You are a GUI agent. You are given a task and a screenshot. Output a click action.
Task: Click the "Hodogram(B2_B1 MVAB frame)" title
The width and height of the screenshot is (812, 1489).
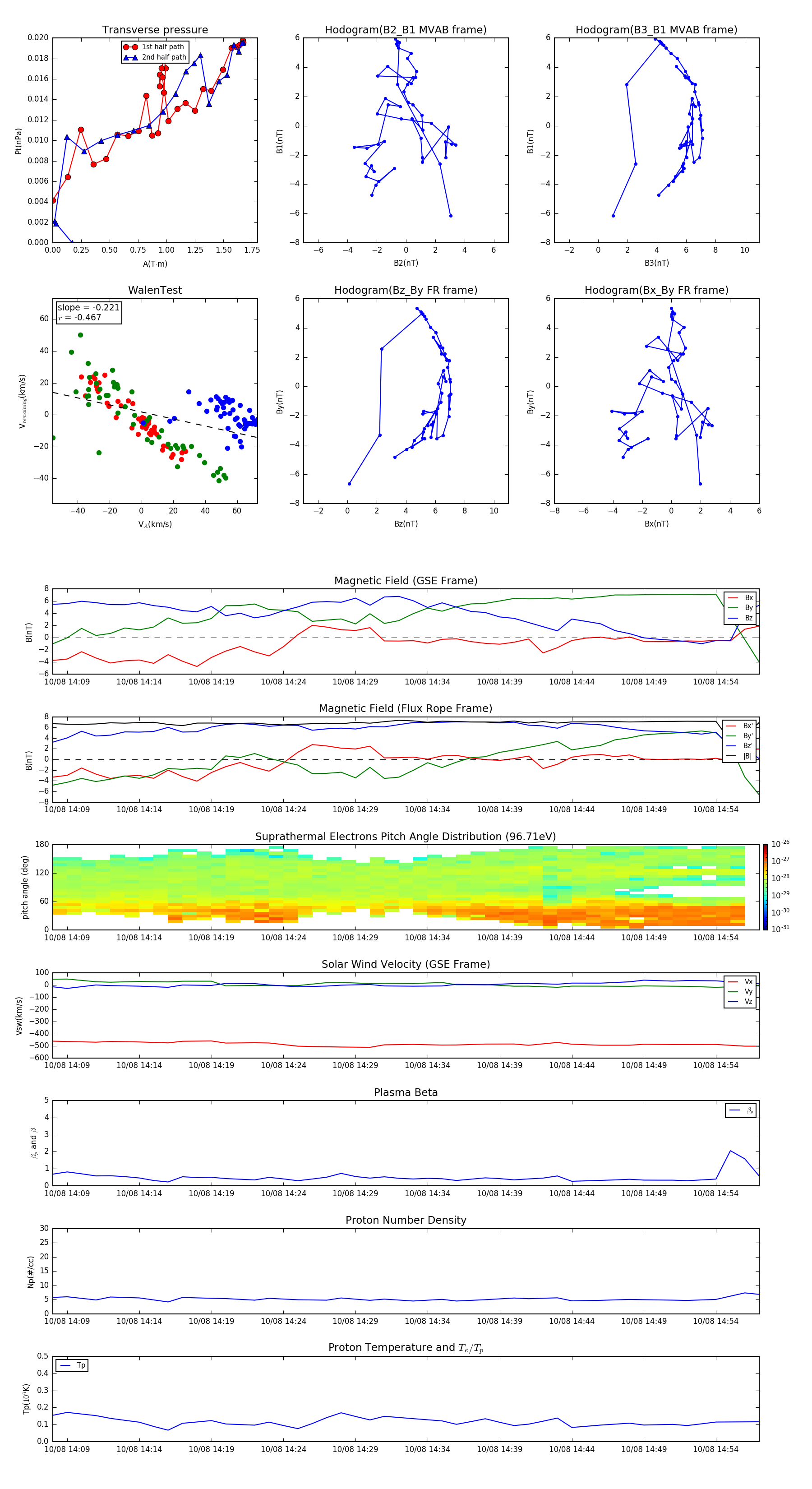pyautogui.click(x=406, y=29)
